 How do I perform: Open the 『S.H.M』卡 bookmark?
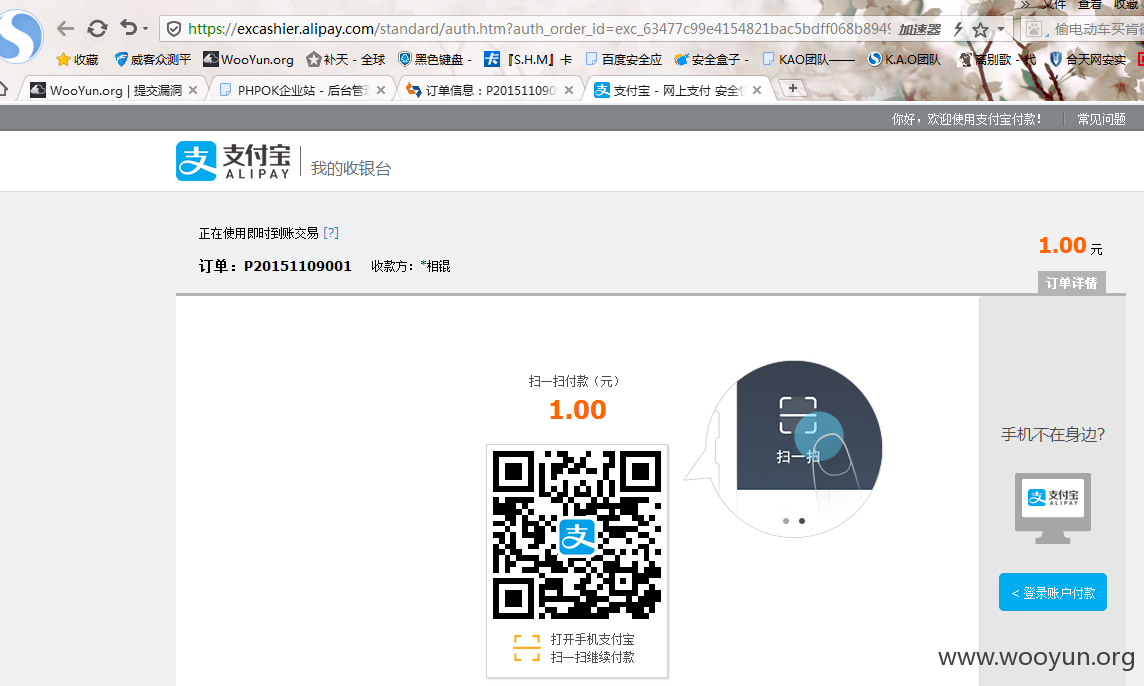coord(528,59)
